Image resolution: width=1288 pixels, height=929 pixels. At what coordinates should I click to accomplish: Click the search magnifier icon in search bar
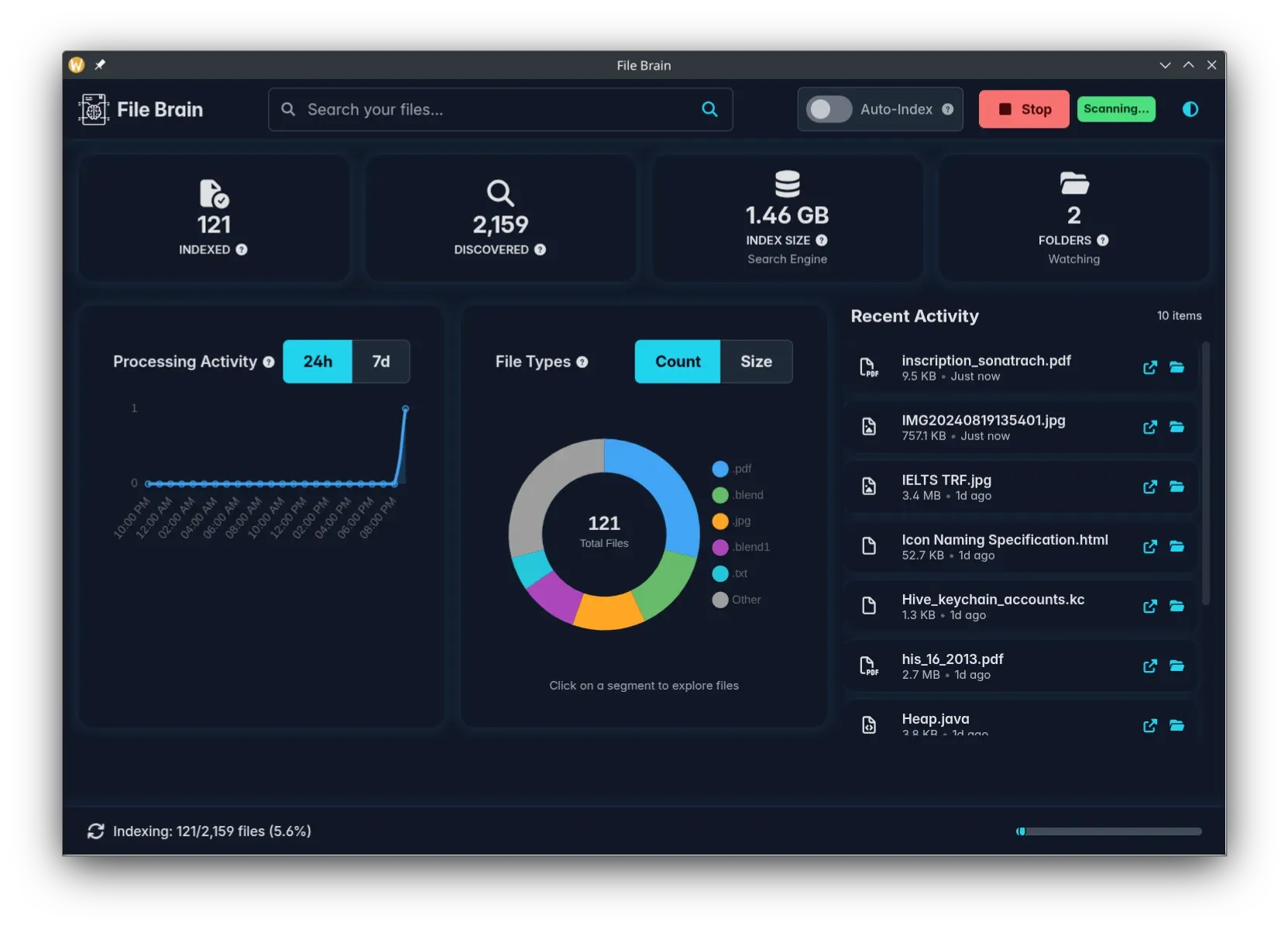point(709,109)
